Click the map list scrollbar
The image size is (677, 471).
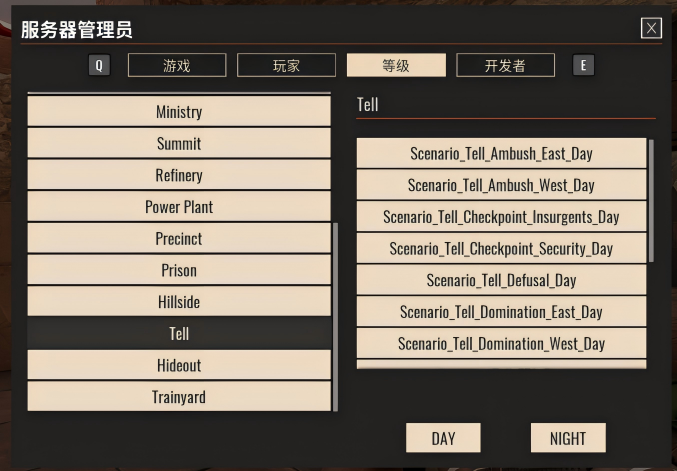pos(335,315)
